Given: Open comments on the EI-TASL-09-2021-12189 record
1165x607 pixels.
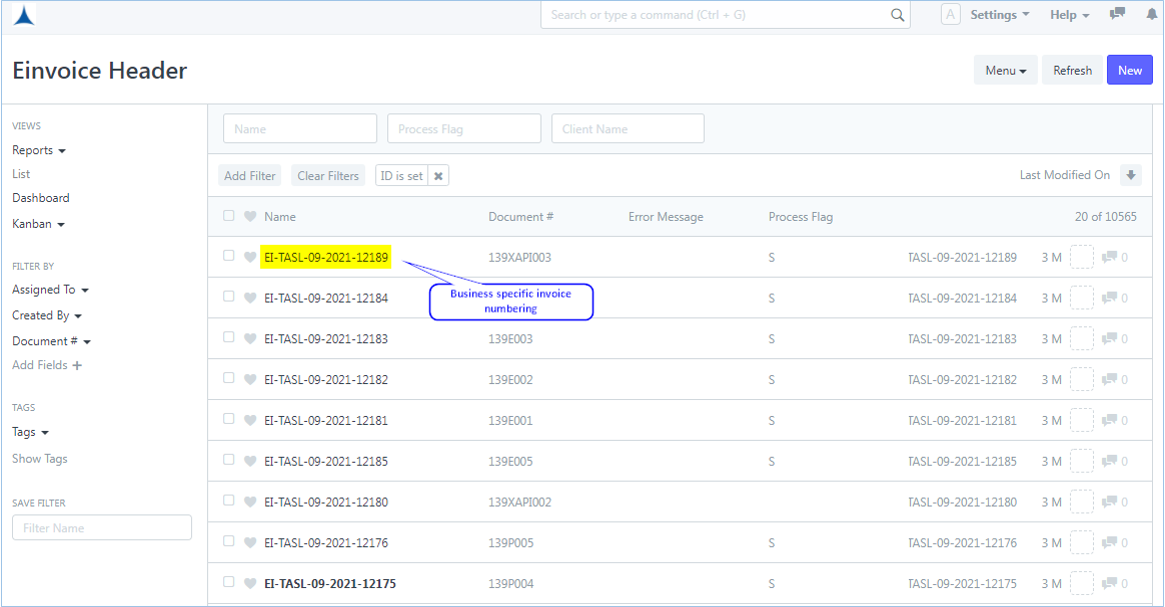Looking at the screenshot, I should click(1112, 256).
